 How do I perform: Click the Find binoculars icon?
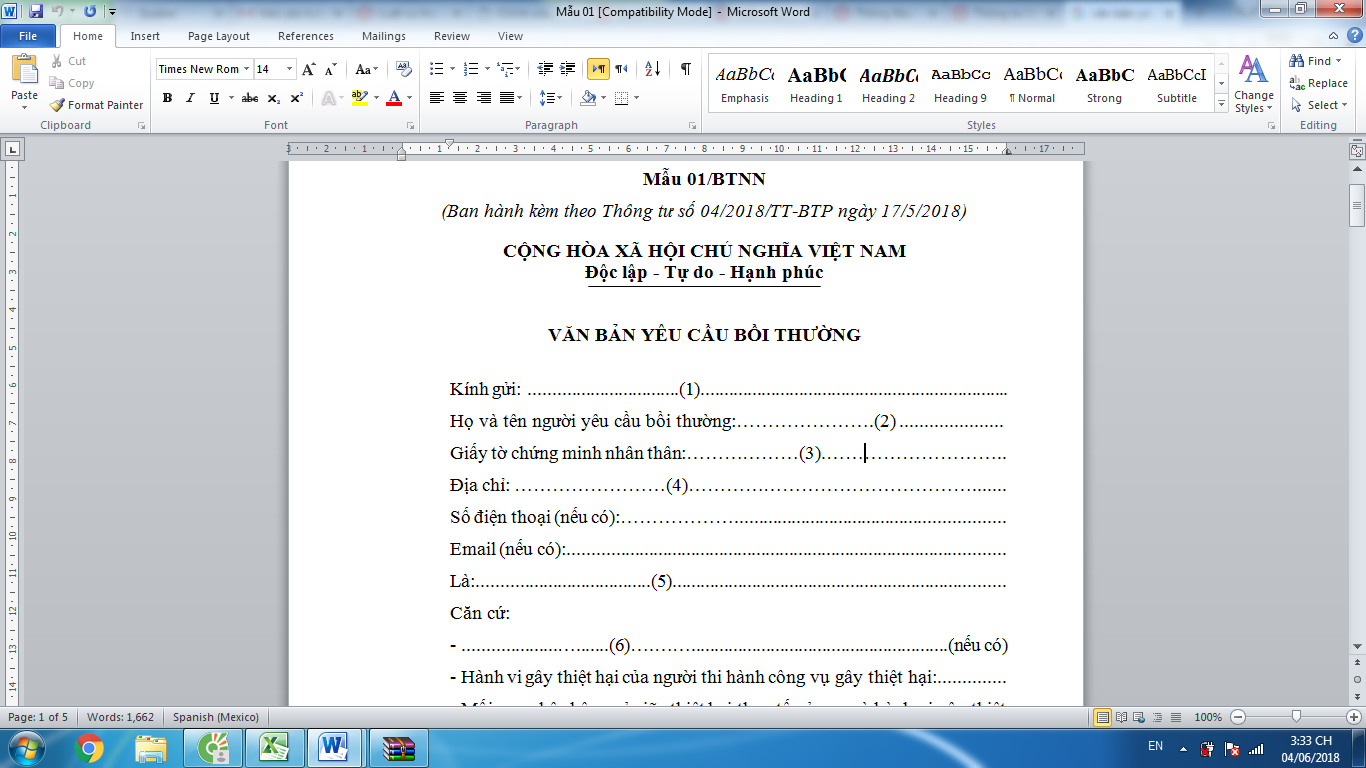point(1297,61)
